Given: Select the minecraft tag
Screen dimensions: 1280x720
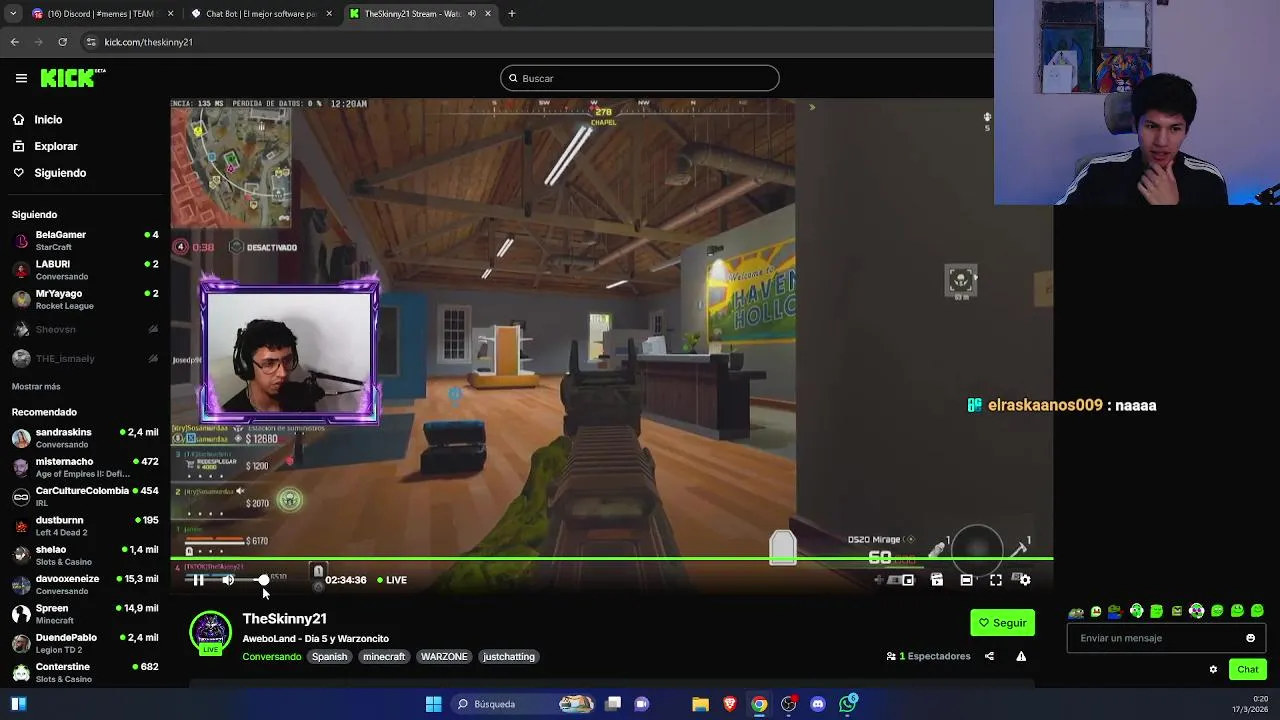Looking at the screenshot, I should [384, 657].
